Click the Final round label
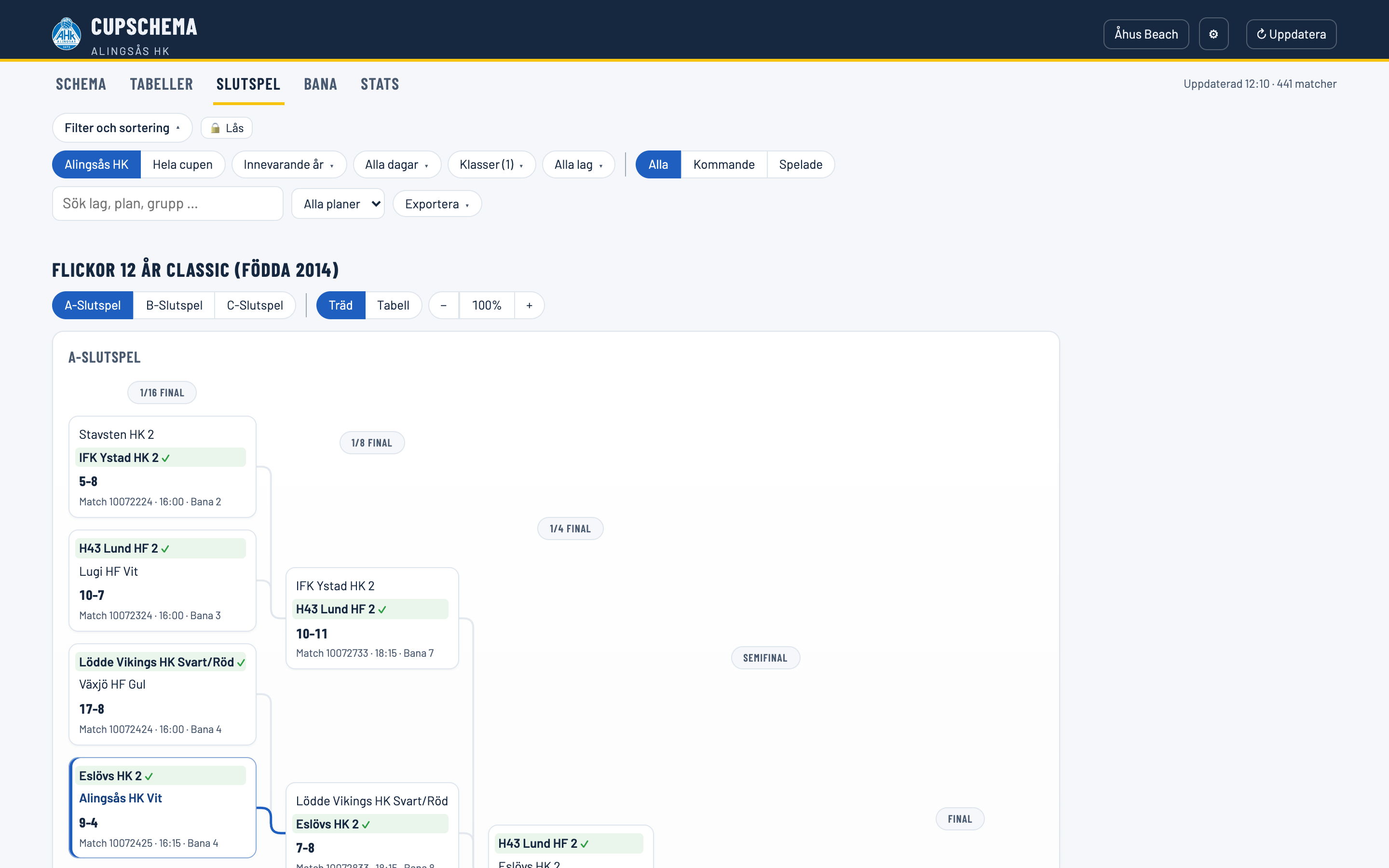The height and width of the screenshot is (868, 1389). coord(960,819)
